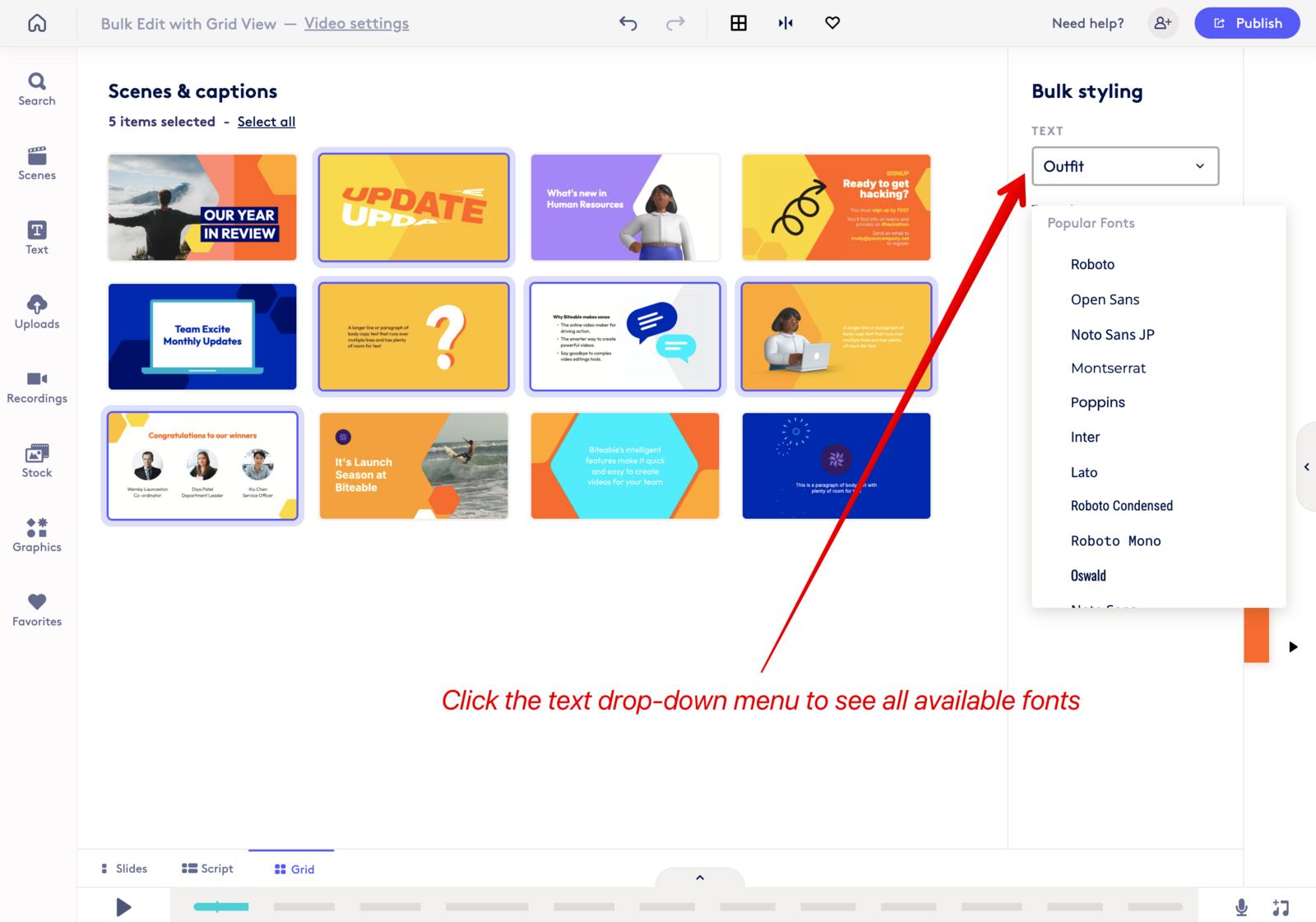
Task: Choose Inter from the font list
Action: [1085, 437]
